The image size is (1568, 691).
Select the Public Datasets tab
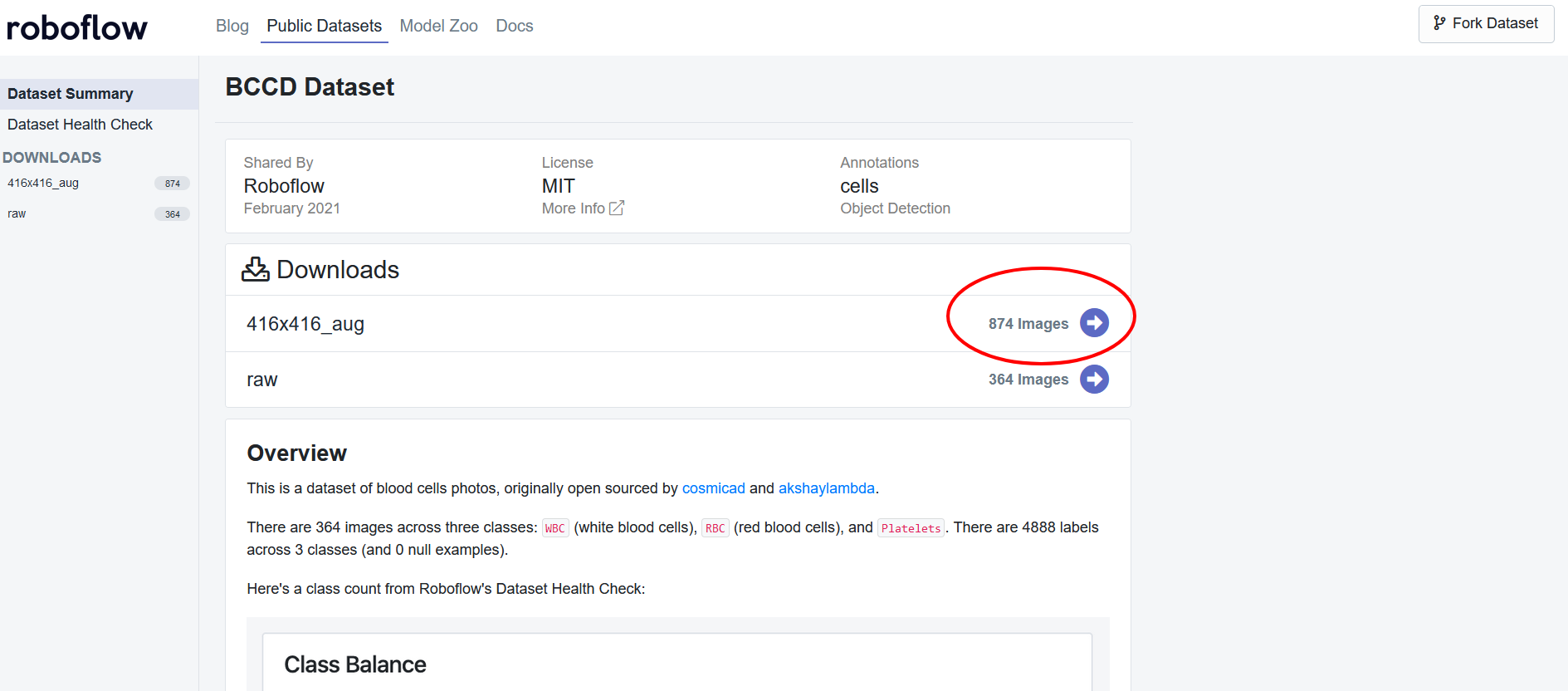(x=325, y=26)
